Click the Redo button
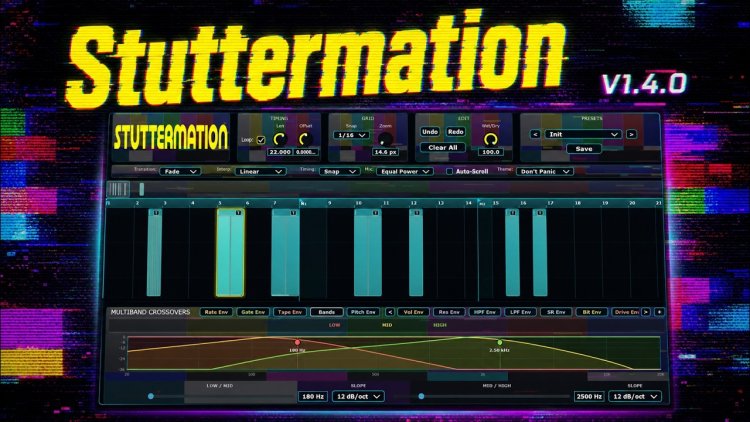The width and height of the screenshot is (750, 422). [x=455, y=132]
